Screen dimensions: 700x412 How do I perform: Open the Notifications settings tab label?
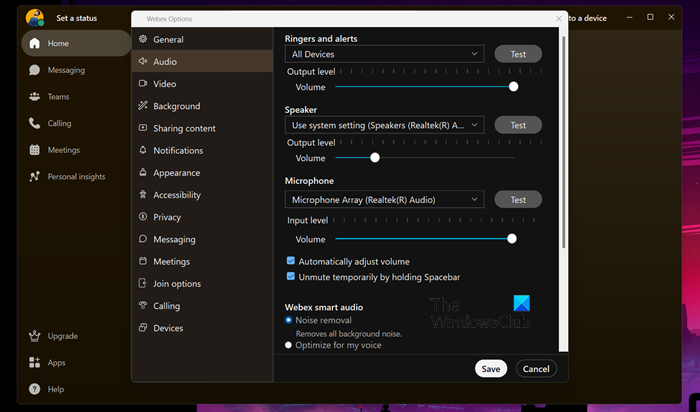[178, 150]
